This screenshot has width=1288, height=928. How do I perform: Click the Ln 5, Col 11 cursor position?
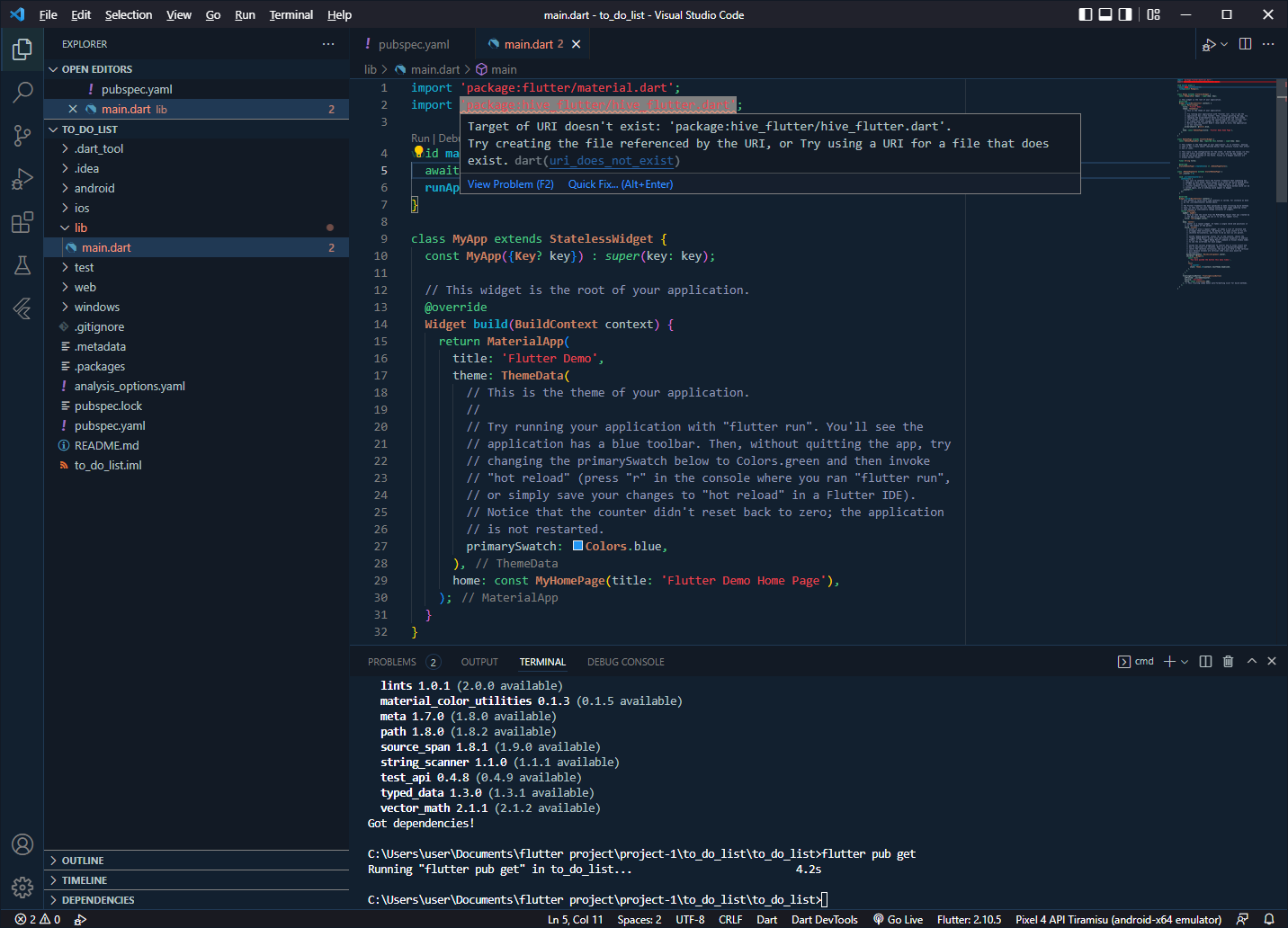point(576,919)
